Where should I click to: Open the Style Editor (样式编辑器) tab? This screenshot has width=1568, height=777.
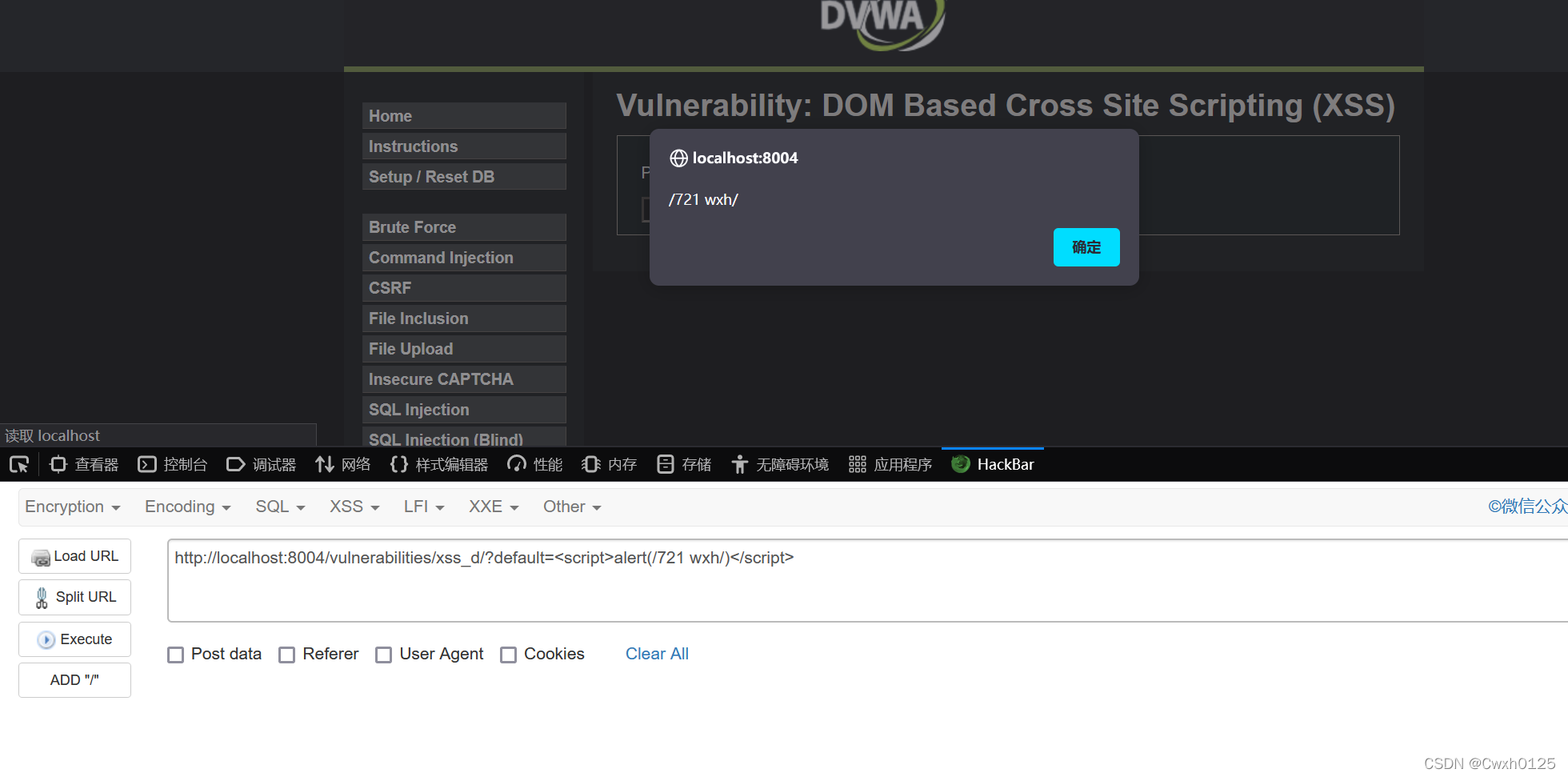[439, 464]
